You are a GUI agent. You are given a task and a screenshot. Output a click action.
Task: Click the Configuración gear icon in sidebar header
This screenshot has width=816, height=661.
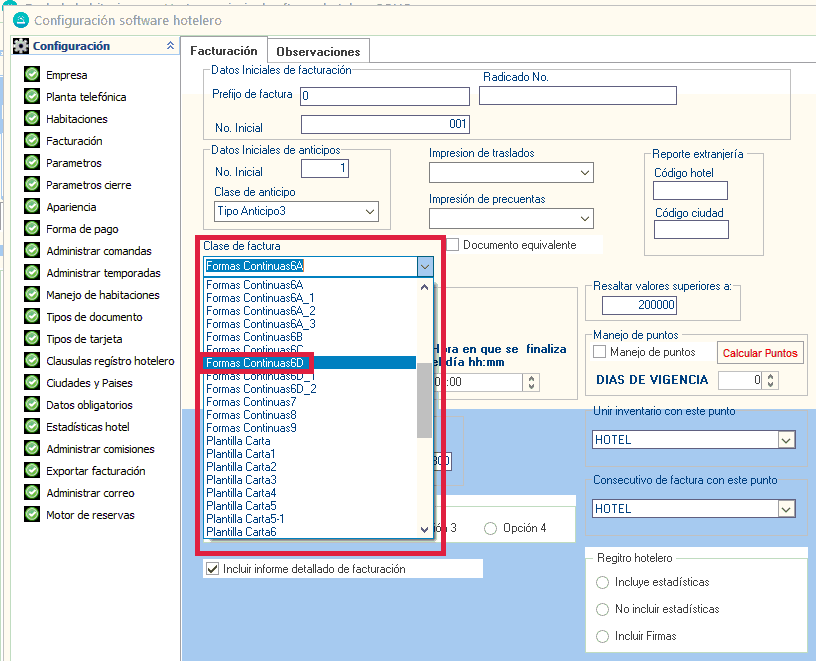[21, 46]
